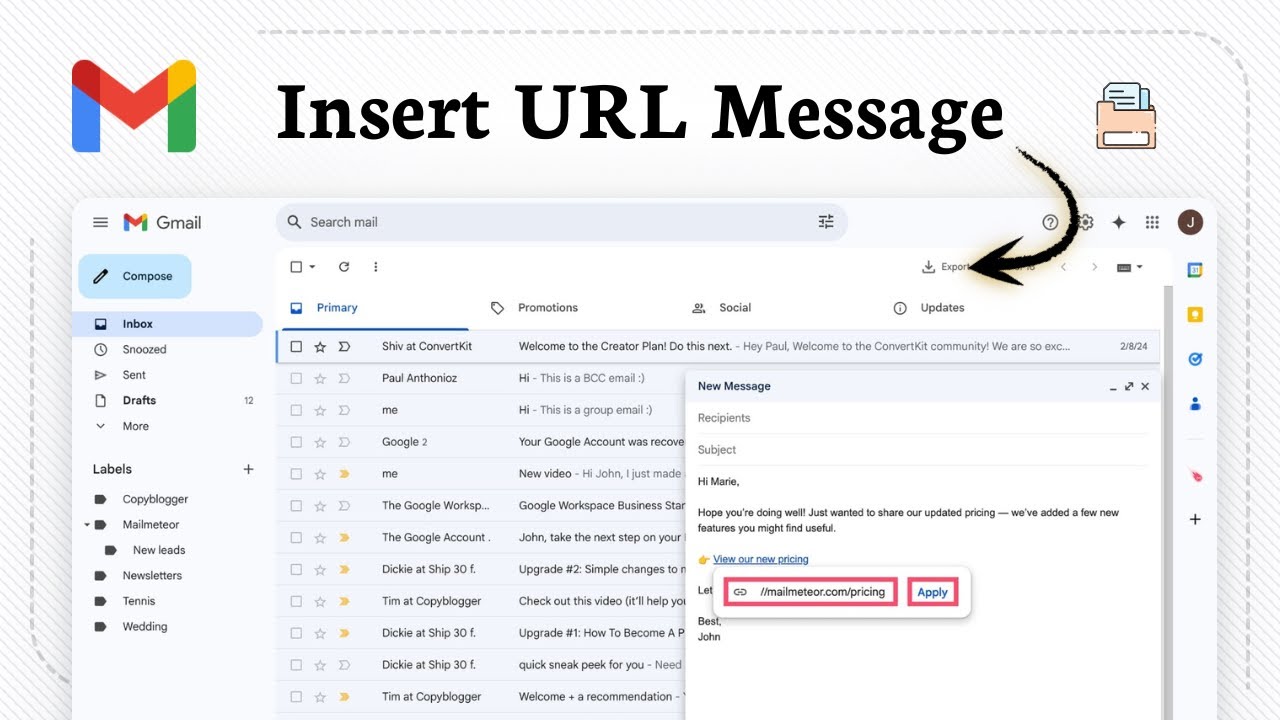
Task: Open search options filter icon in the search bar
Action: (x=826, y=222)
